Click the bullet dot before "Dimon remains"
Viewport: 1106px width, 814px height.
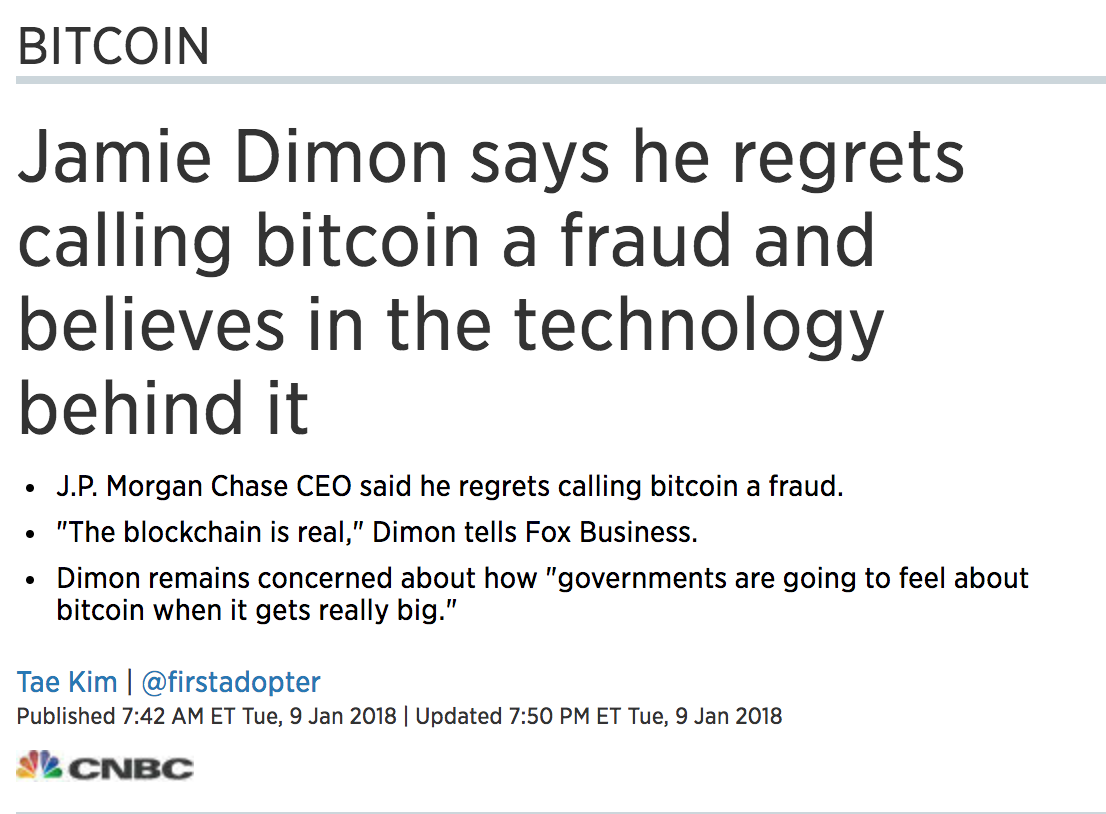tap(31, 579)
